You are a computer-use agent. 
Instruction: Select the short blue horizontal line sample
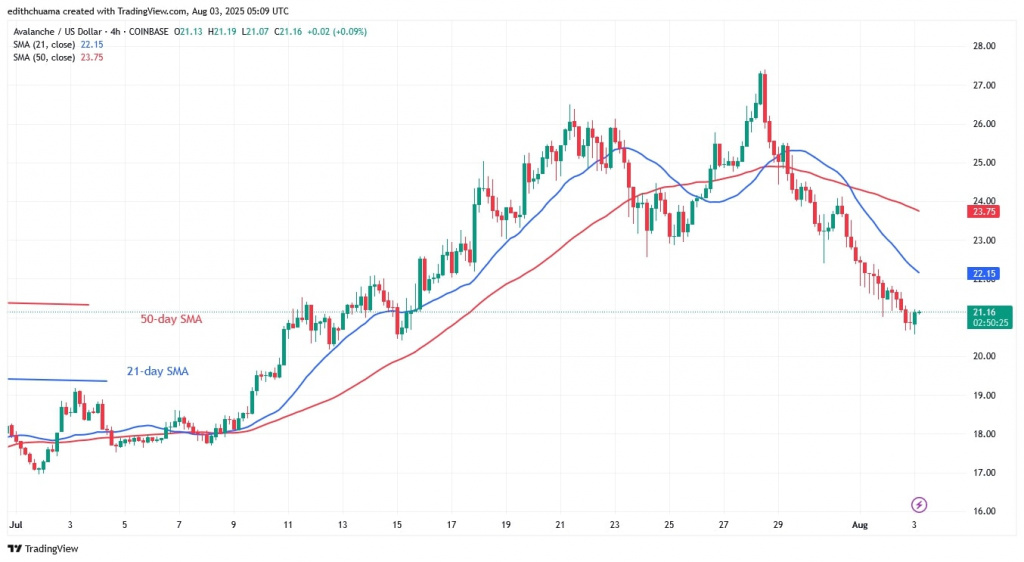coord(56,380)
